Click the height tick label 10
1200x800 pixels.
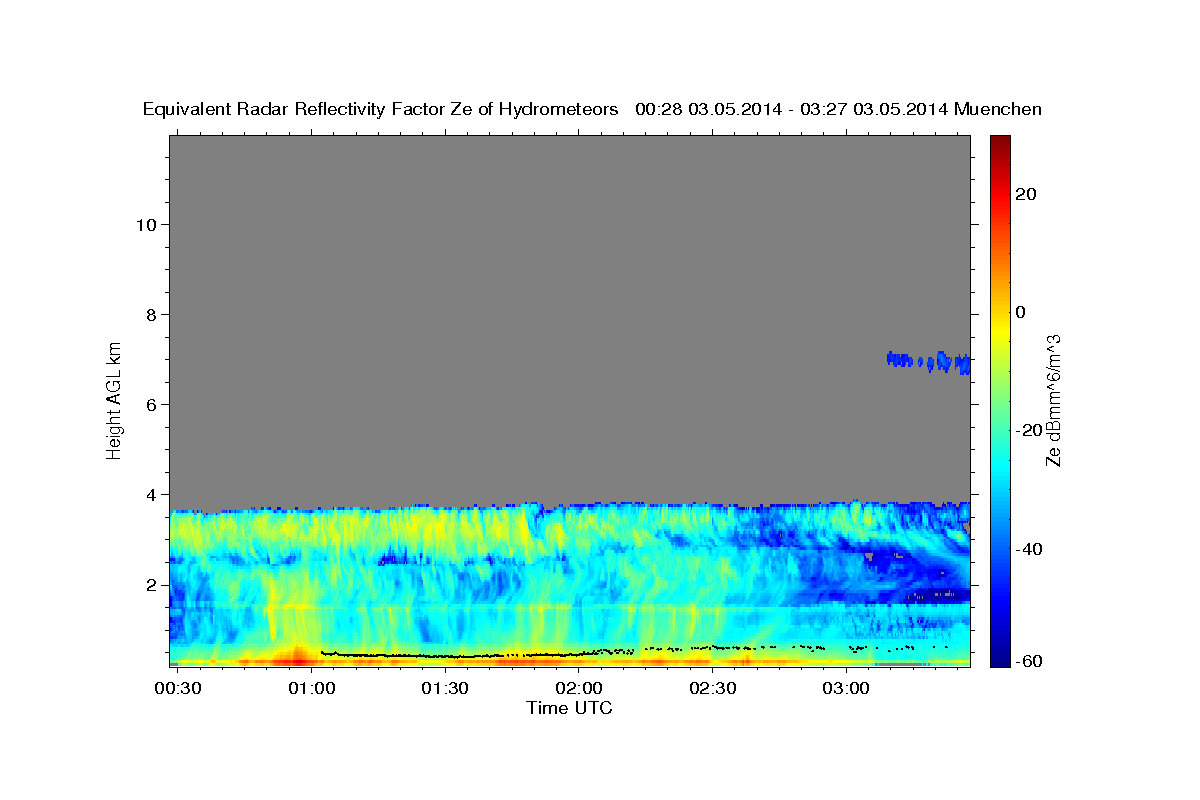click(x=145, y=224)
